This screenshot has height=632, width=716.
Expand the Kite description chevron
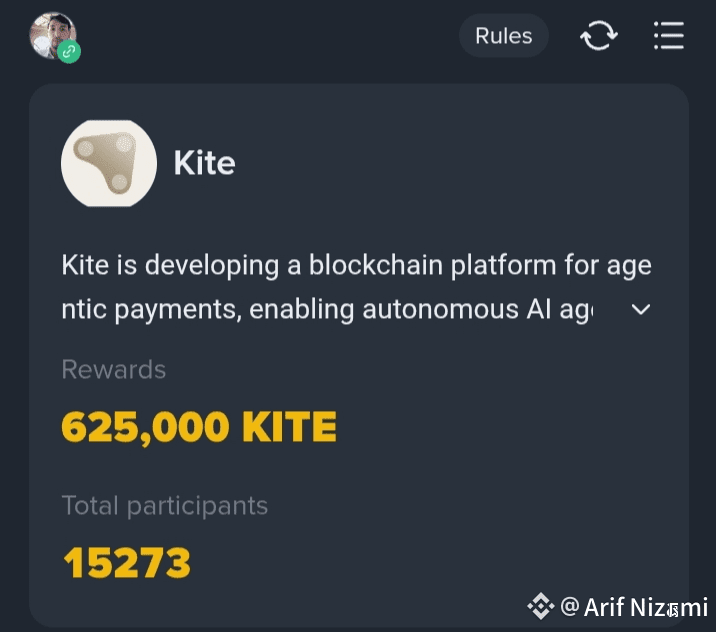click(640, 310)
